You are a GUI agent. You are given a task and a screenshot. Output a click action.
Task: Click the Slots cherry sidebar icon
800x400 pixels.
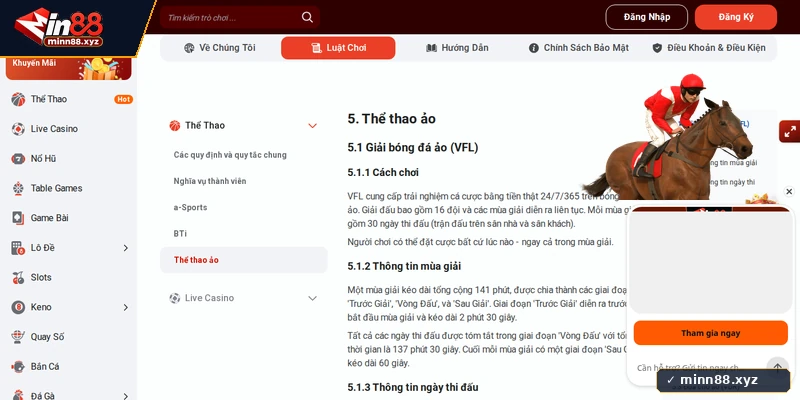point(18,278)
